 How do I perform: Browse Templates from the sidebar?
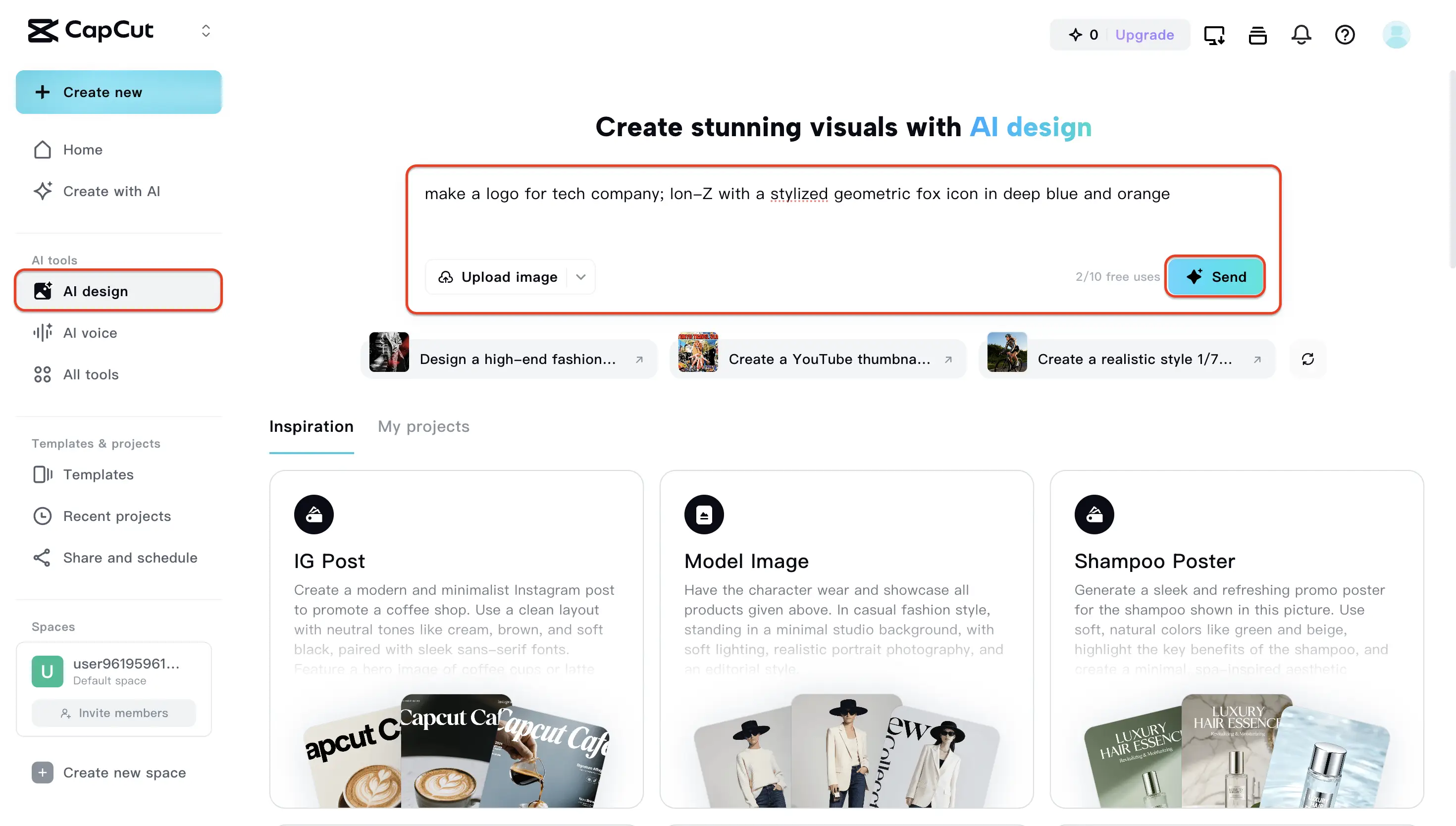pyautogui.click(x=98, y=474)
